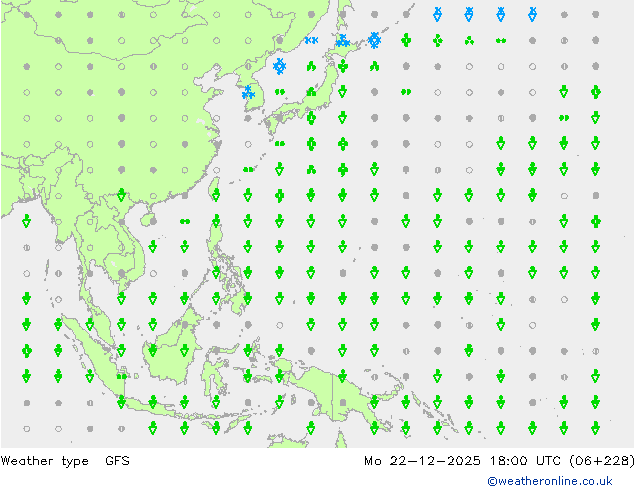Click the green shower symbol over northern Vietnam
634x490 pixels.
121,195
